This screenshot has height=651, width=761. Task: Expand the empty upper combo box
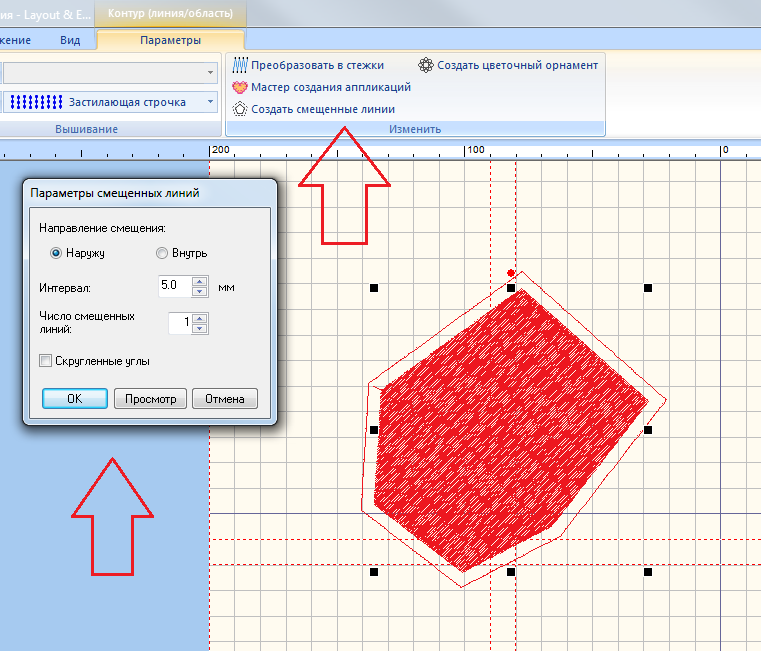tap(210, 73)
